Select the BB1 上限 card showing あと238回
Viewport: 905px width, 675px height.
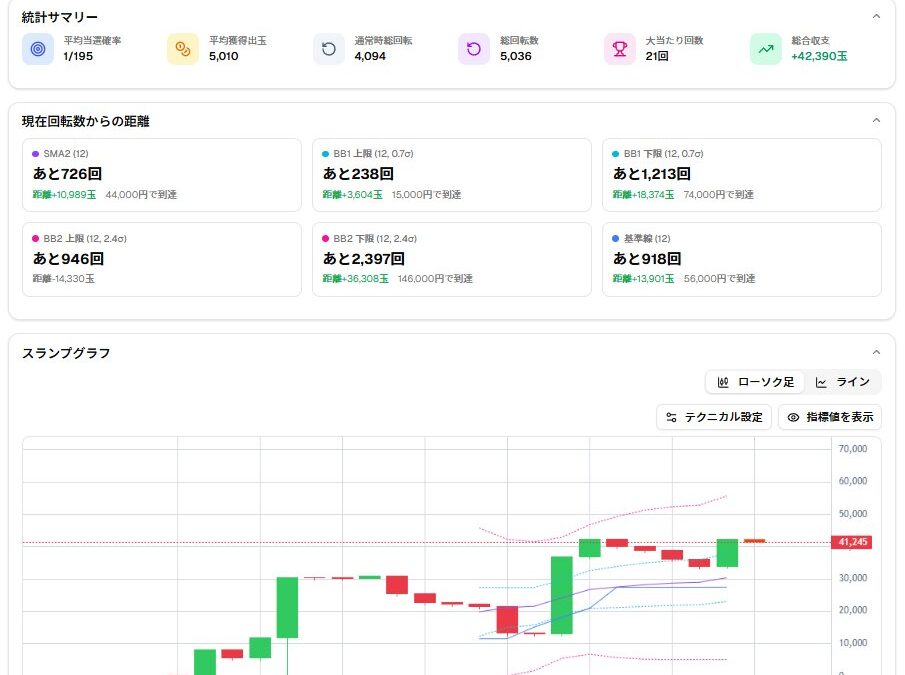(x=452, y=175)
